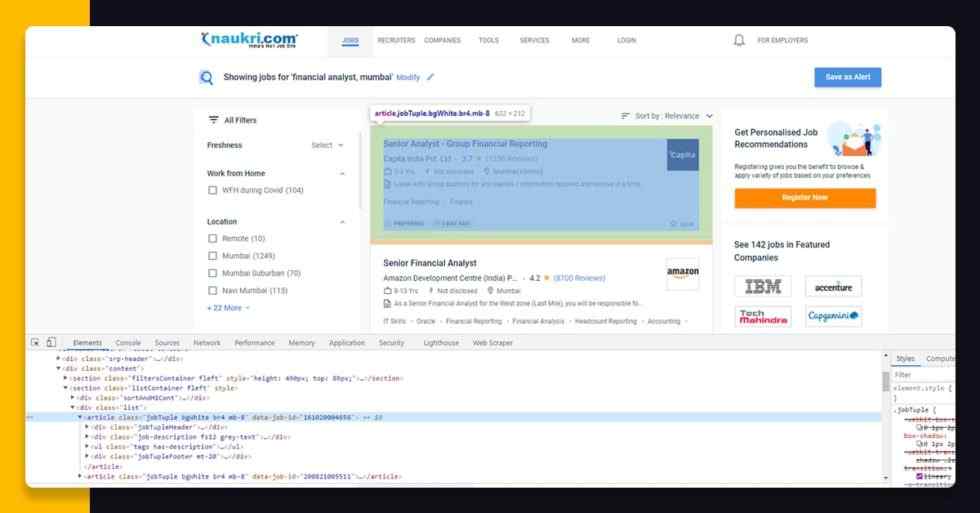This screenshot has height=513, width=980.
Task: Select the div class list node
Action: [x=108, y=407]
